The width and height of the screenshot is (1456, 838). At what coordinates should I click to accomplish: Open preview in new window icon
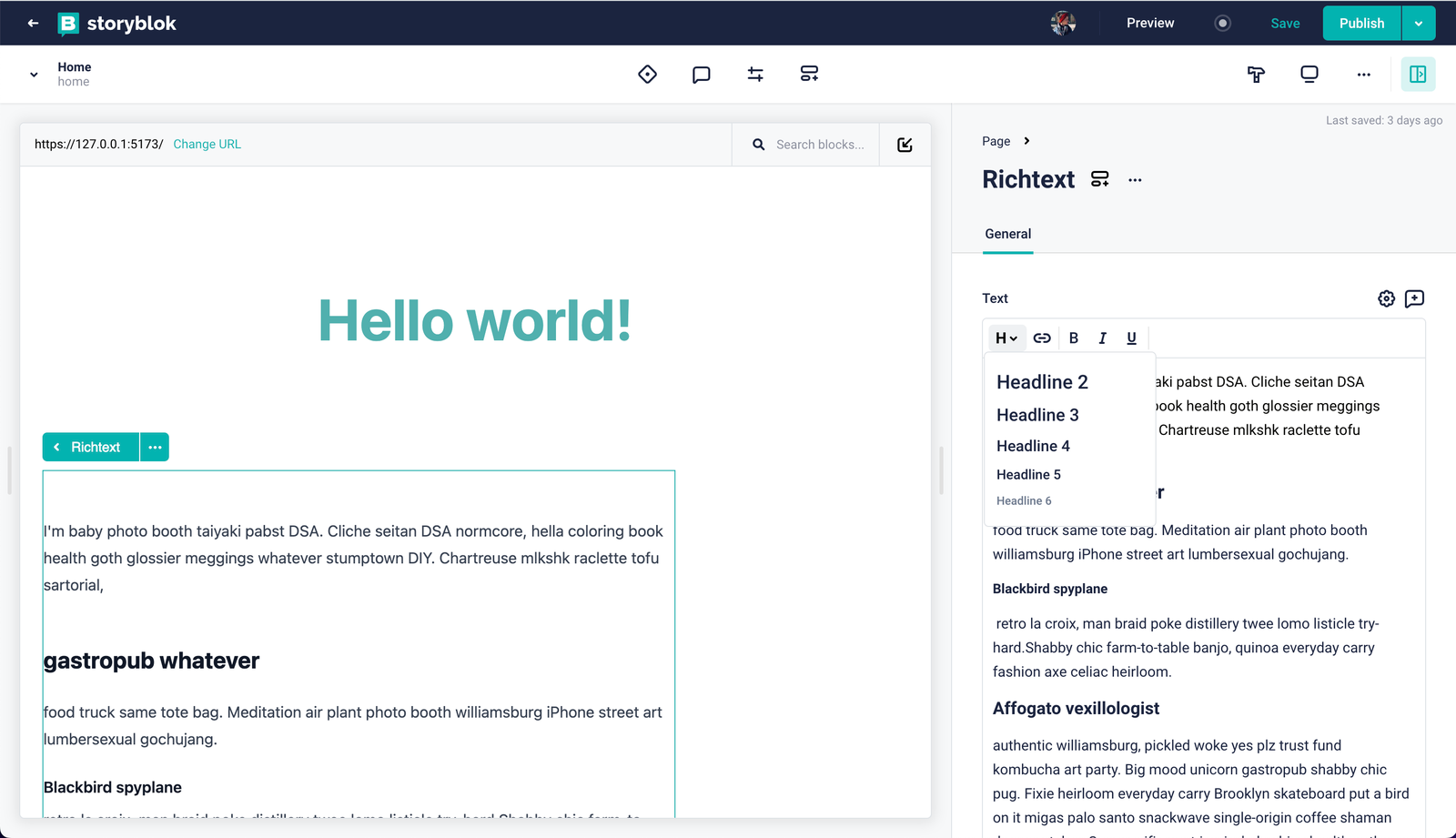click(905, 145)
